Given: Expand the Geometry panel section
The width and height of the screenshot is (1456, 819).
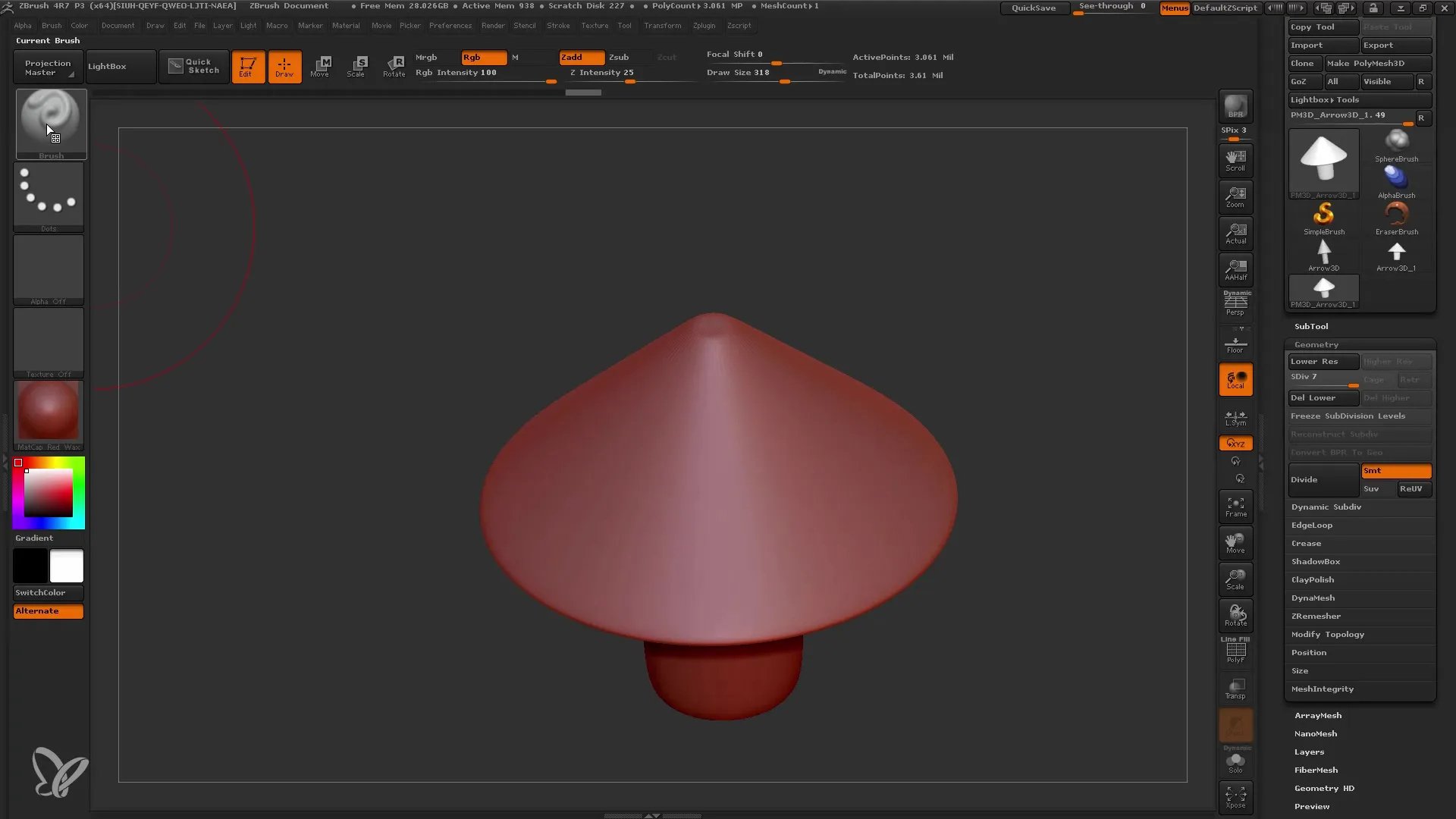Looking at the screenshot, I should tap(1316, 343).
